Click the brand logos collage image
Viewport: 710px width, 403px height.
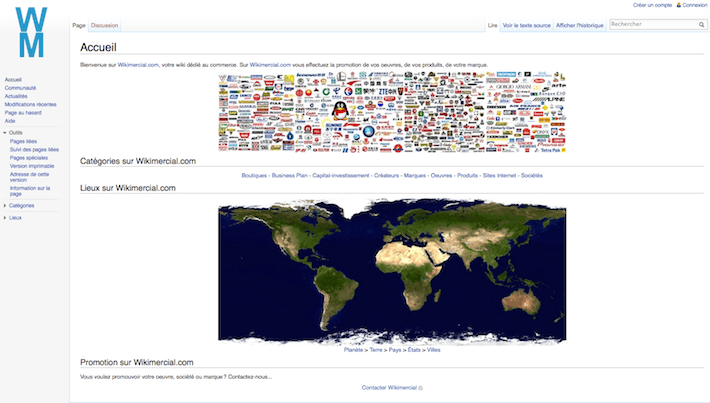392,112
